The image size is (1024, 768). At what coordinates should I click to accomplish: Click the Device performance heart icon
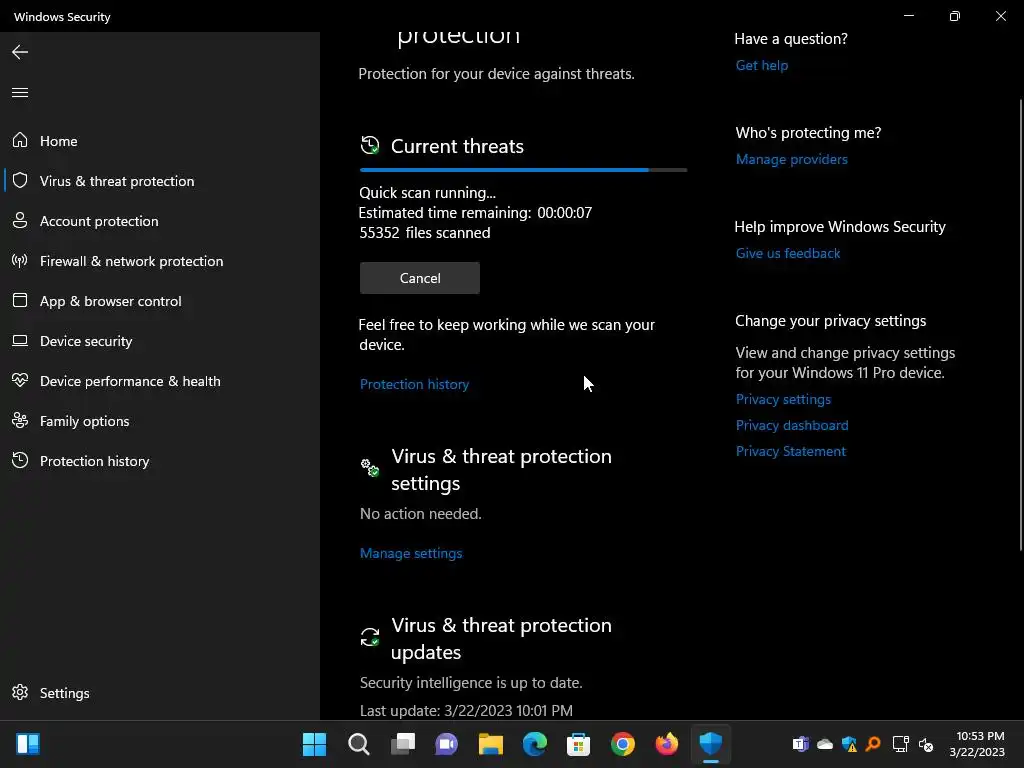pyautogui.click(x=20, y=380)
